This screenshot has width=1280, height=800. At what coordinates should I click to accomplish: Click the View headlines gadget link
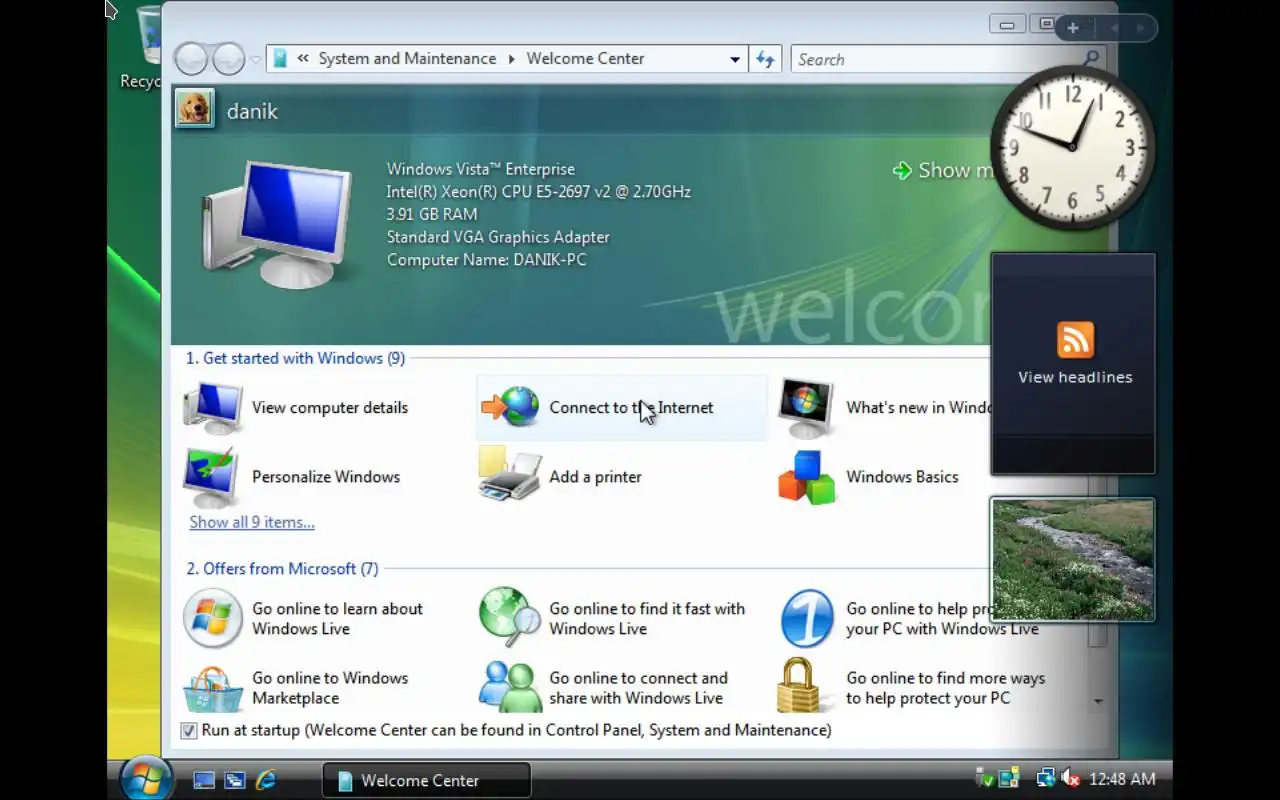point(1075,377)
